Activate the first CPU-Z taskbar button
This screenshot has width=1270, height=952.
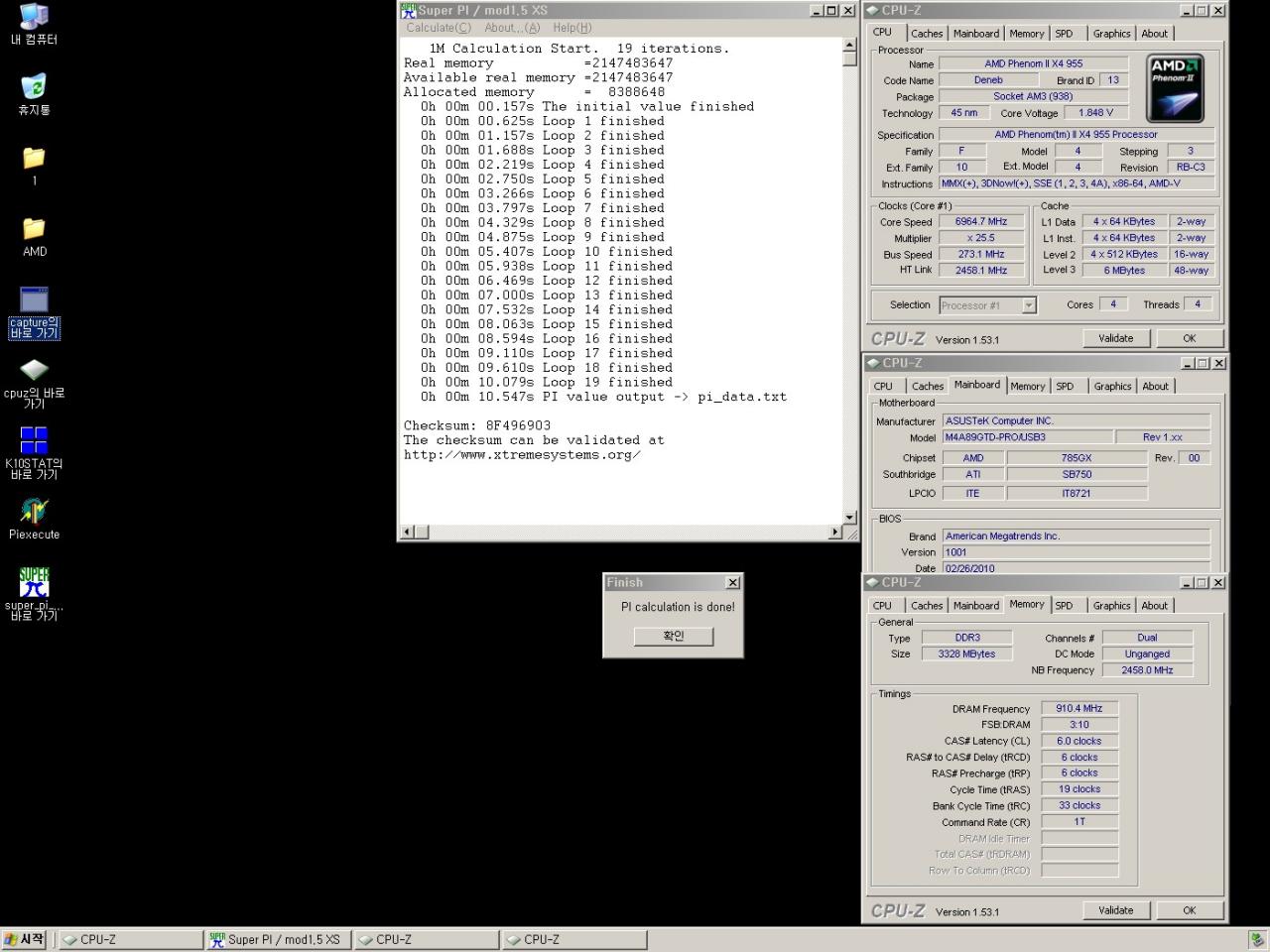click(x=130, y=939)
